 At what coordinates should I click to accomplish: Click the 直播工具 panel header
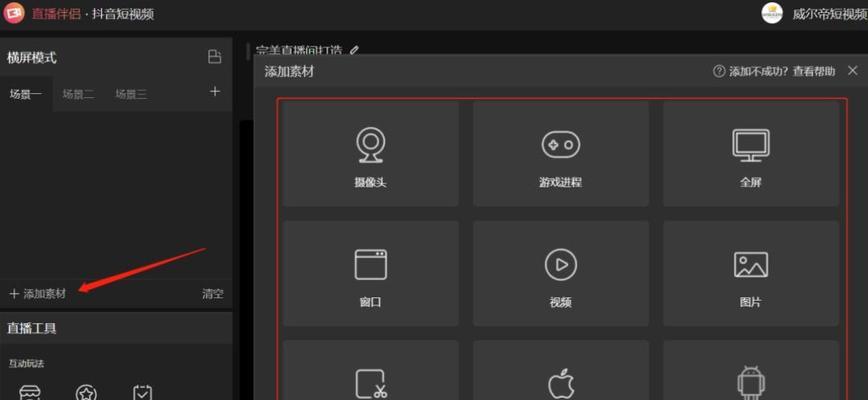32,328
